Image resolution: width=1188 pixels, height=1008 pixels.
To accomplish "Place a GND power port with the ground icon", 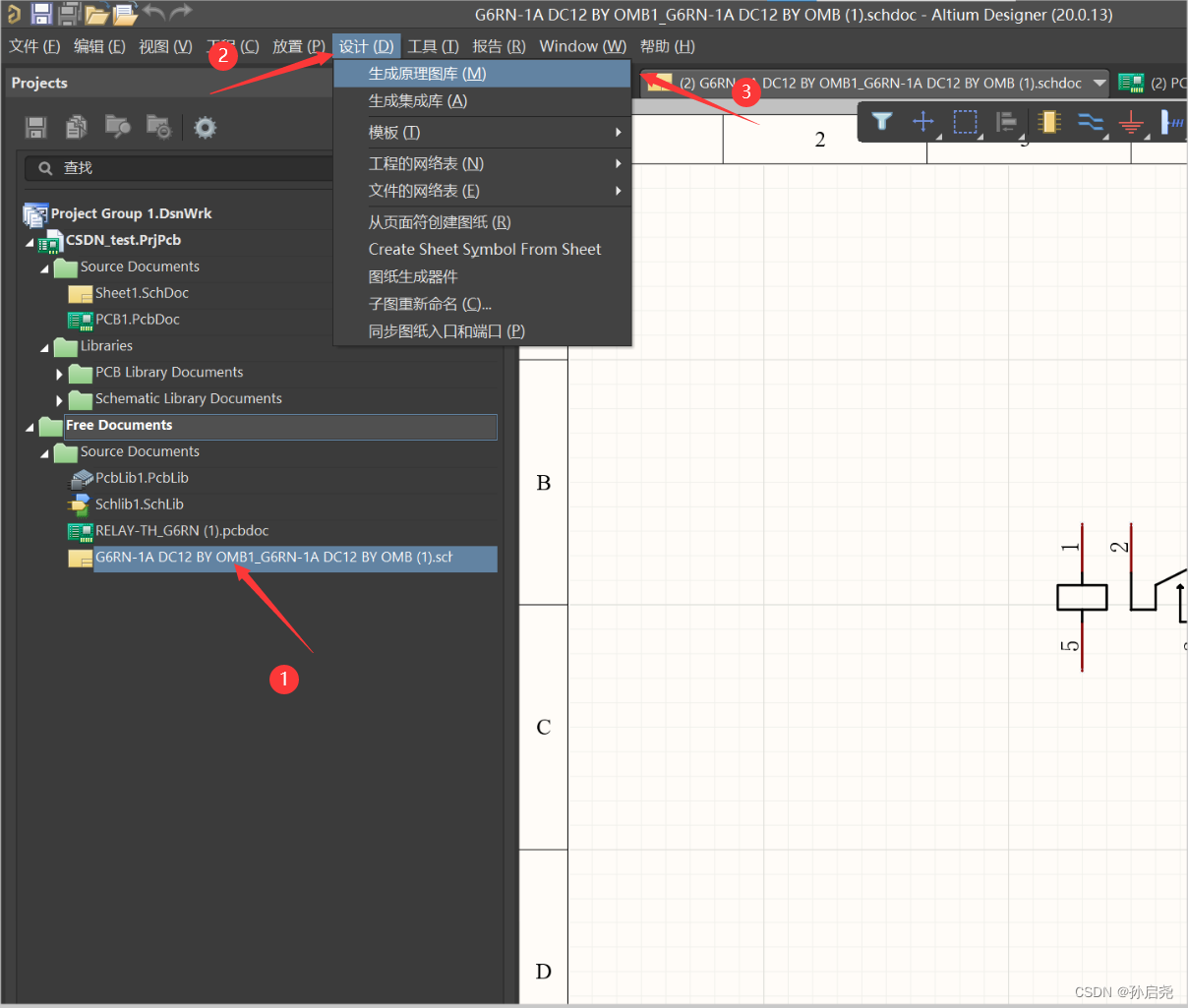I will [1132, 122].
